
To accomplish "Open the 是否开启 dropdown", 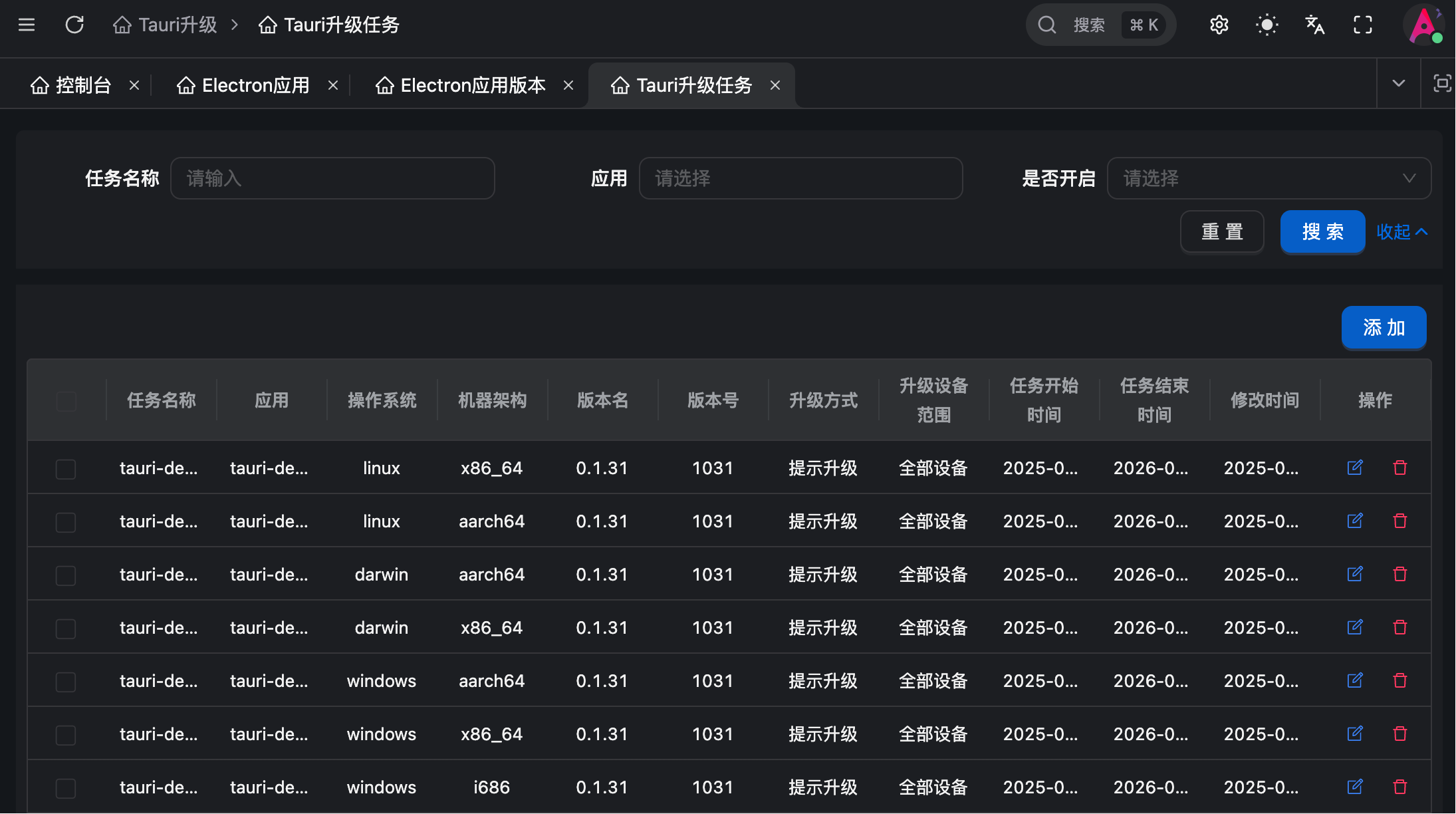I will tap(1269, 178).
